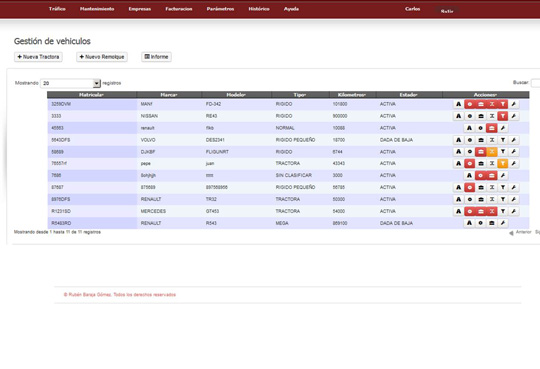Open the Parámetros menu
This screenshot has width=540, height=369.
point(220,9)
